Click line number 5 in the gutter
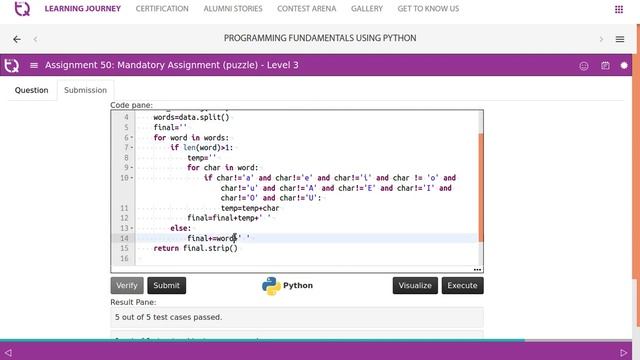640x360 pixels. tap(126, 128)
